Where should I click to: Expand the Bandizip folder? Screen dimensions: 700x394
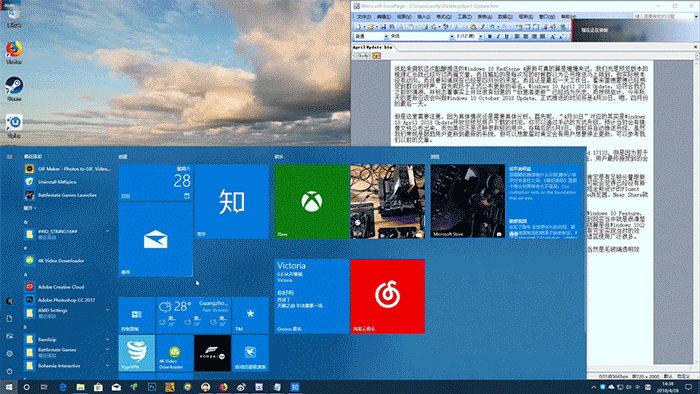[x=68, y=339]
